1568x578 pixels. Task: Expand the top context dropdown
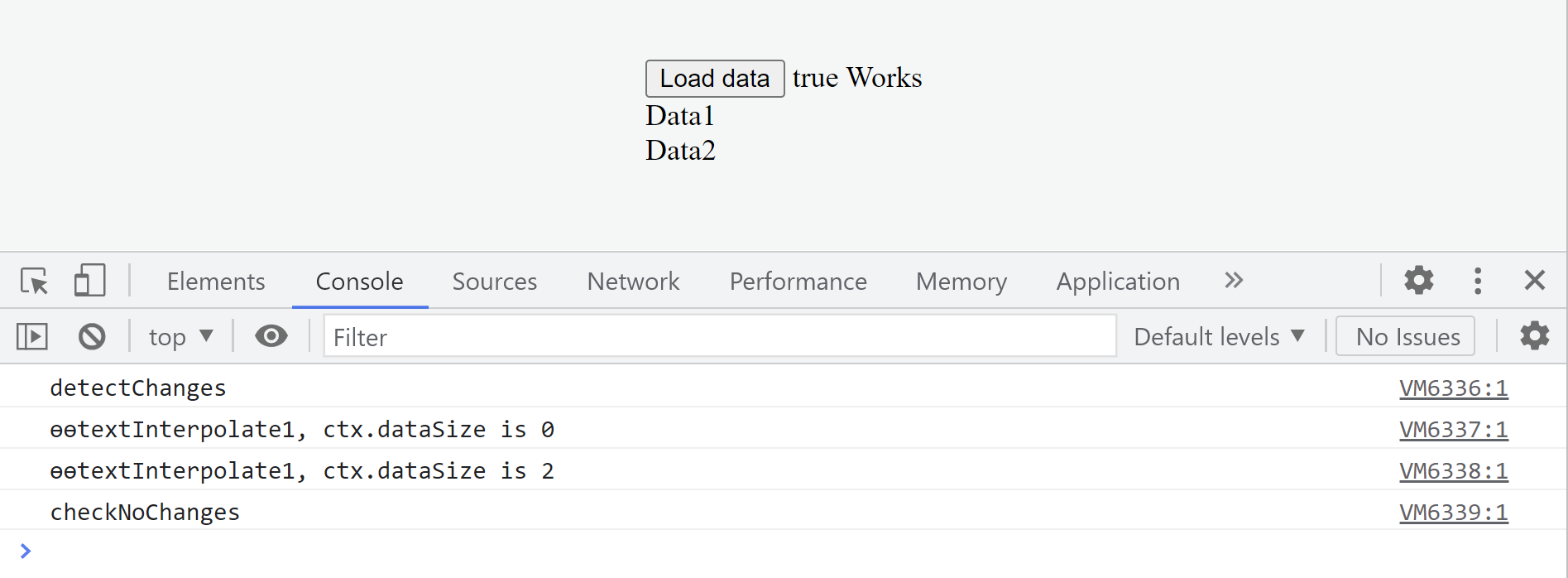pos(181,337)
